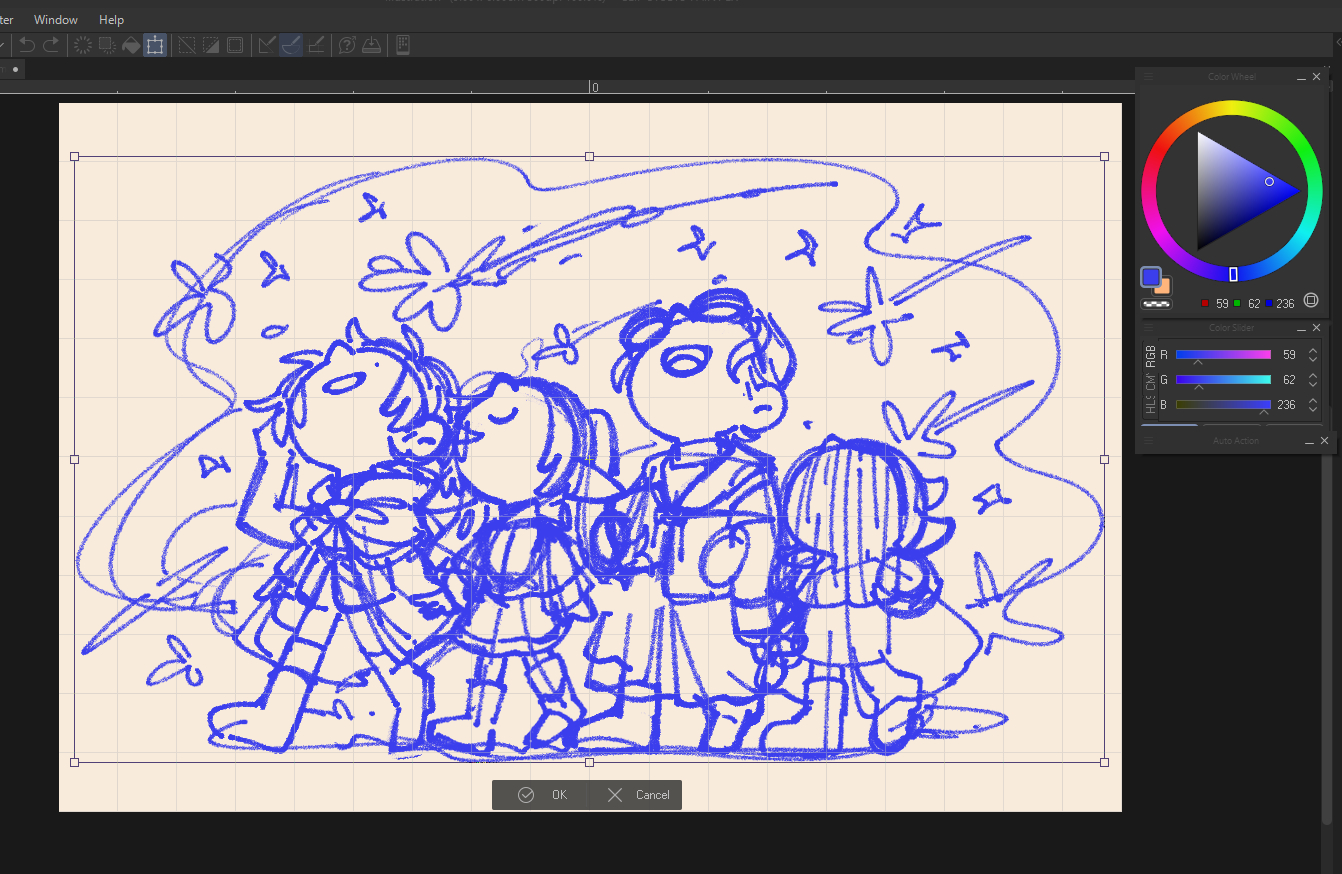Viewport: 1342px width, 874px height.
Task: Confirm the transform with OK
Action: coord(543,795)
